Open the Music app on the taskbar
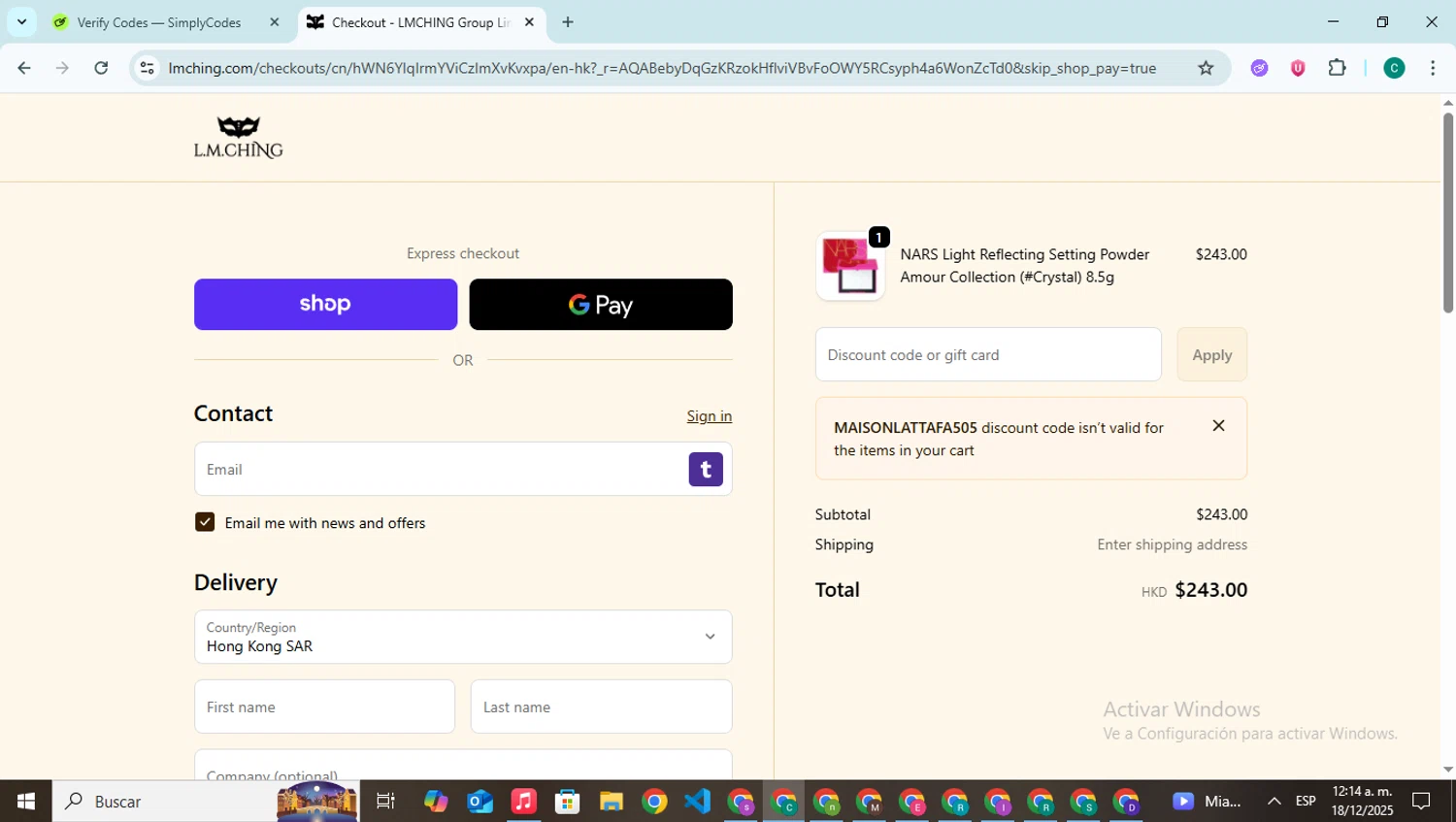The image size is (1456, 822). point(523,801)
